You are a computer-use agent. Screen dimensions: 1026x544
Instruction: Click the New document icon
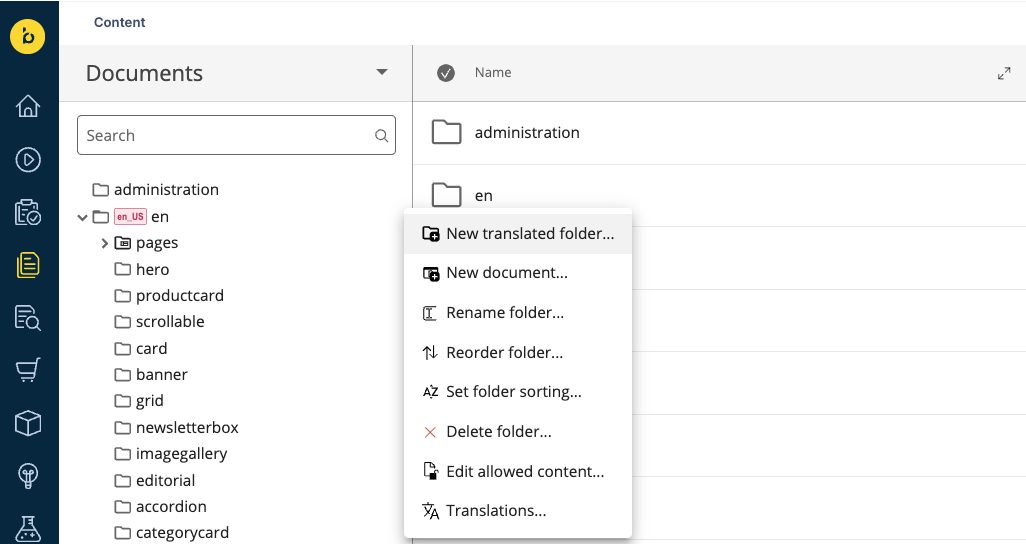[431, 273]
